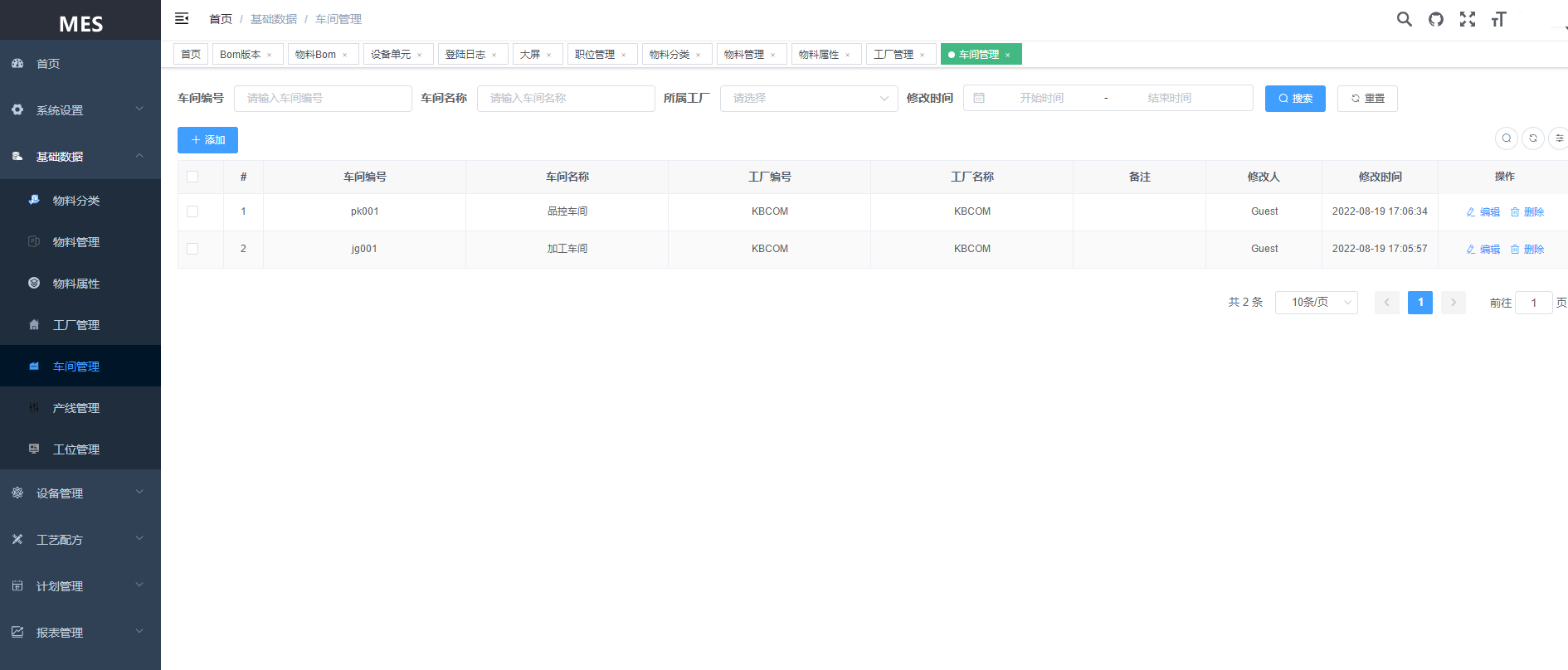
Task: Click the blue 搜索 button
Action: (x=1294, y=98)
